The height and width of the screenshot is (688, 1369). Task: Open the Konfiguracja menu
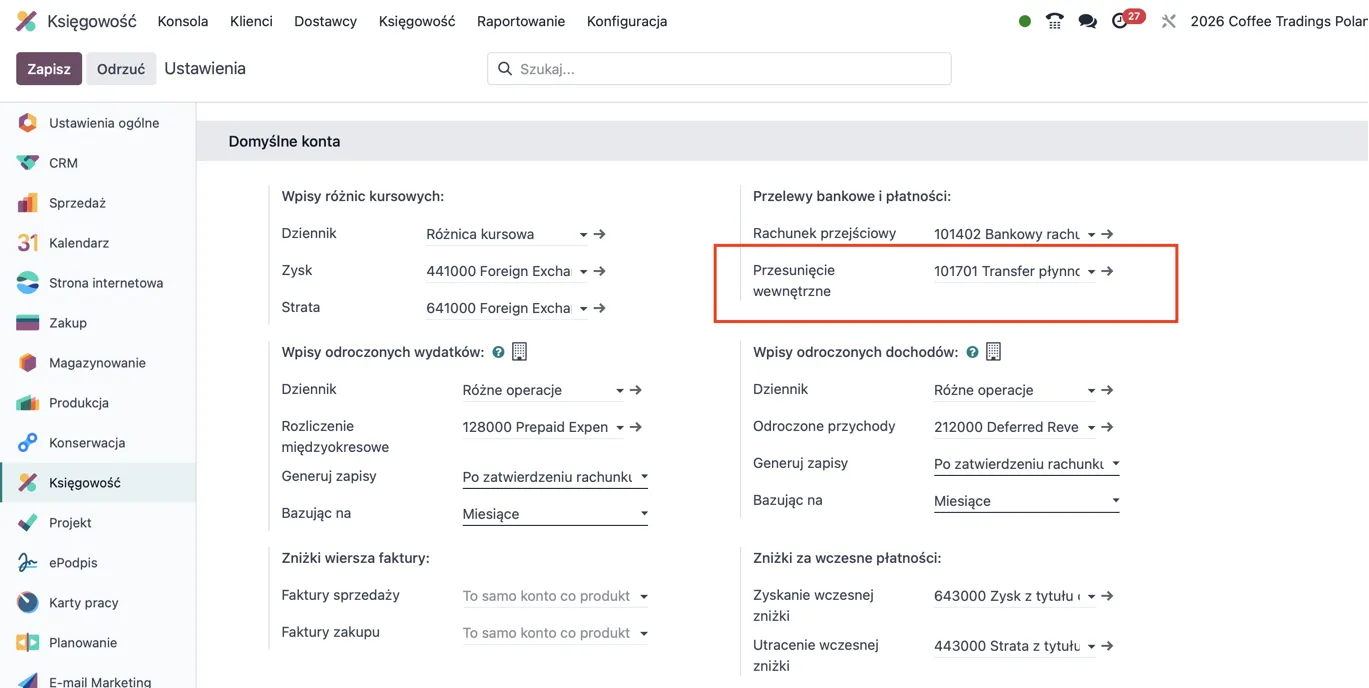[627, 21]
